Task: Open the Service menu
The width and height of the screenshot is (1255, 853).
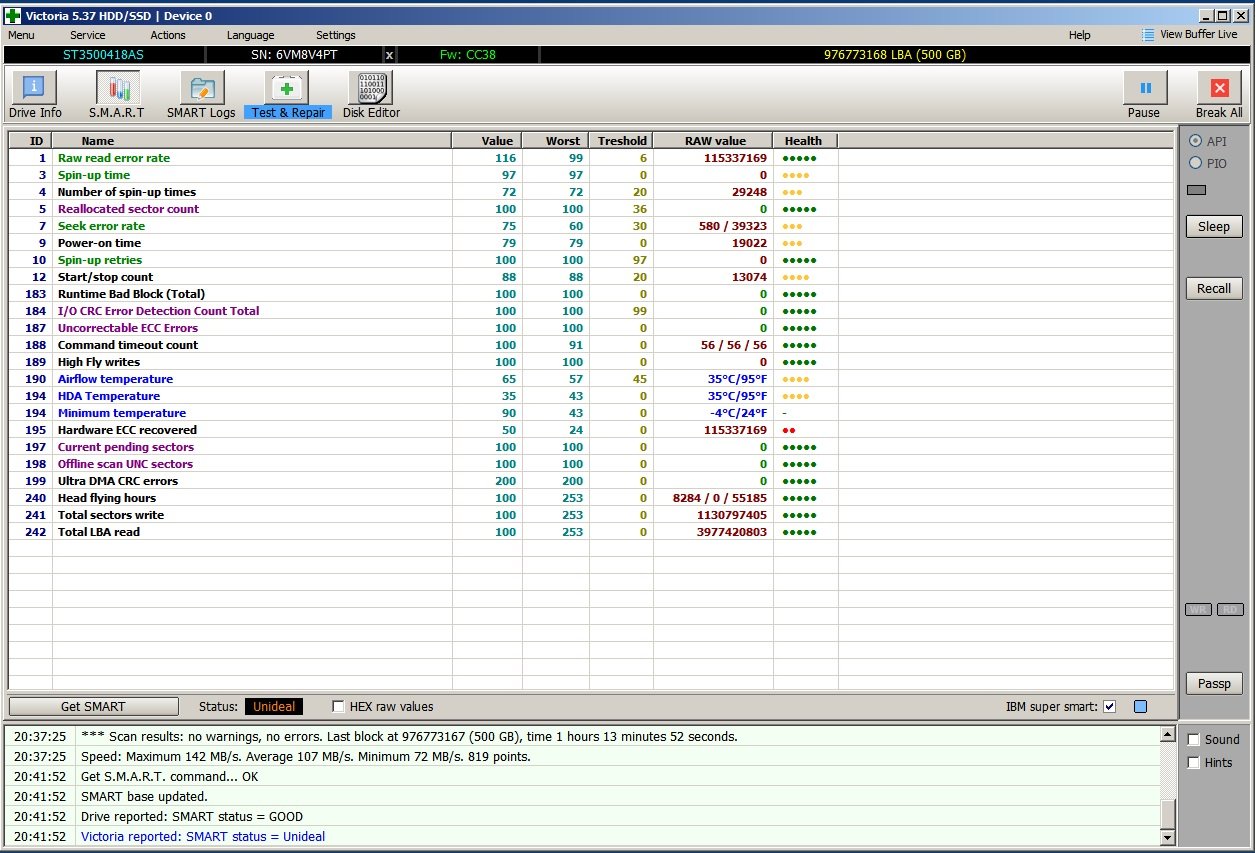Action: [87, 35]
